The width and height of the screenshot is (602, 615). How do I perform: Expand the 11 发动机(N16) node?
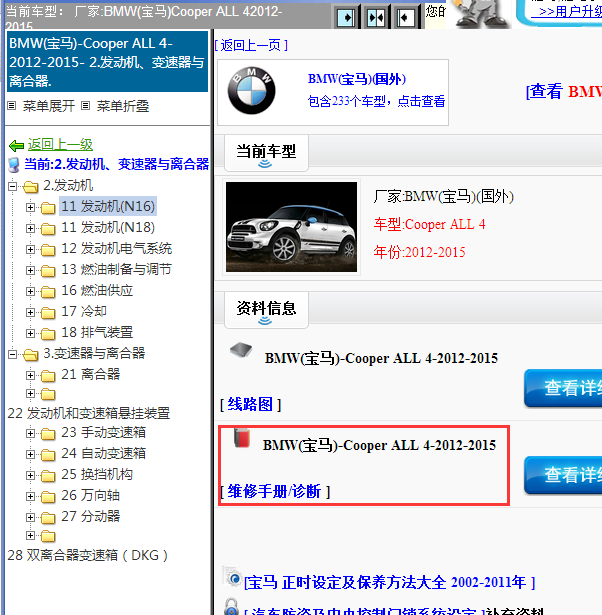click(30, 207)
